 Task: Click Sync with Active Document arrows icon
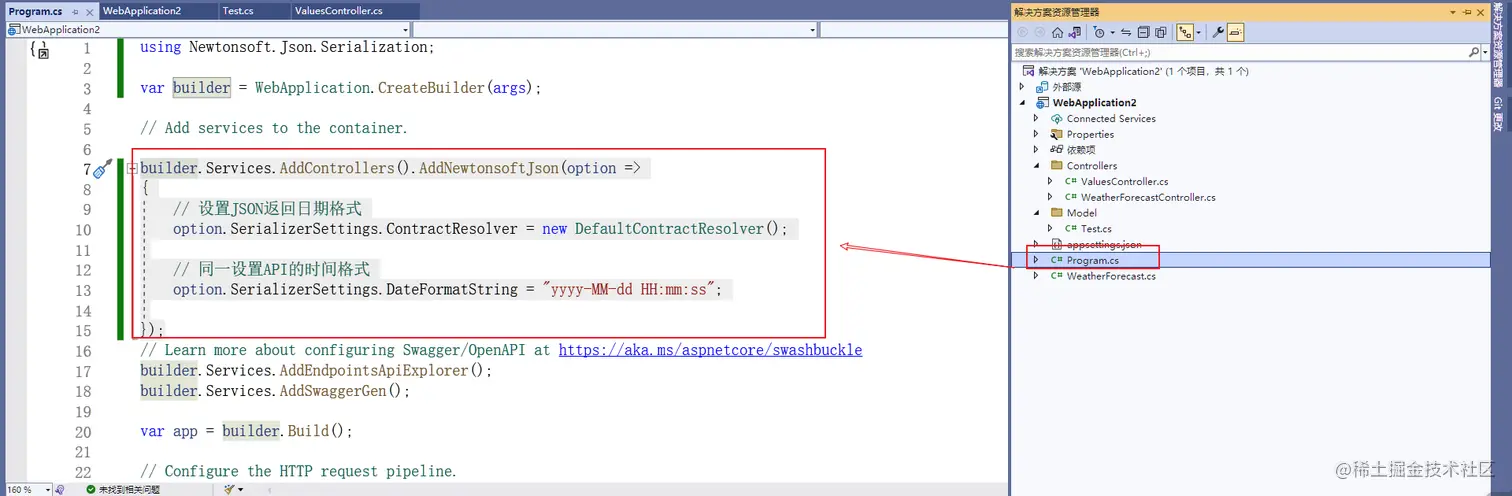tap(1126, 32)
